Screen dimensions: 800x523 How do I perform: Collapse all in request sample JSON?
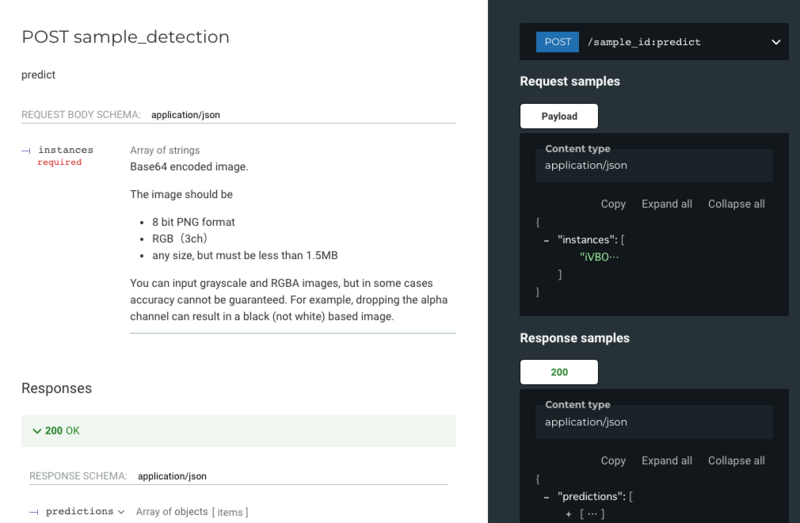pyautogui.click(x=736, y=204)
